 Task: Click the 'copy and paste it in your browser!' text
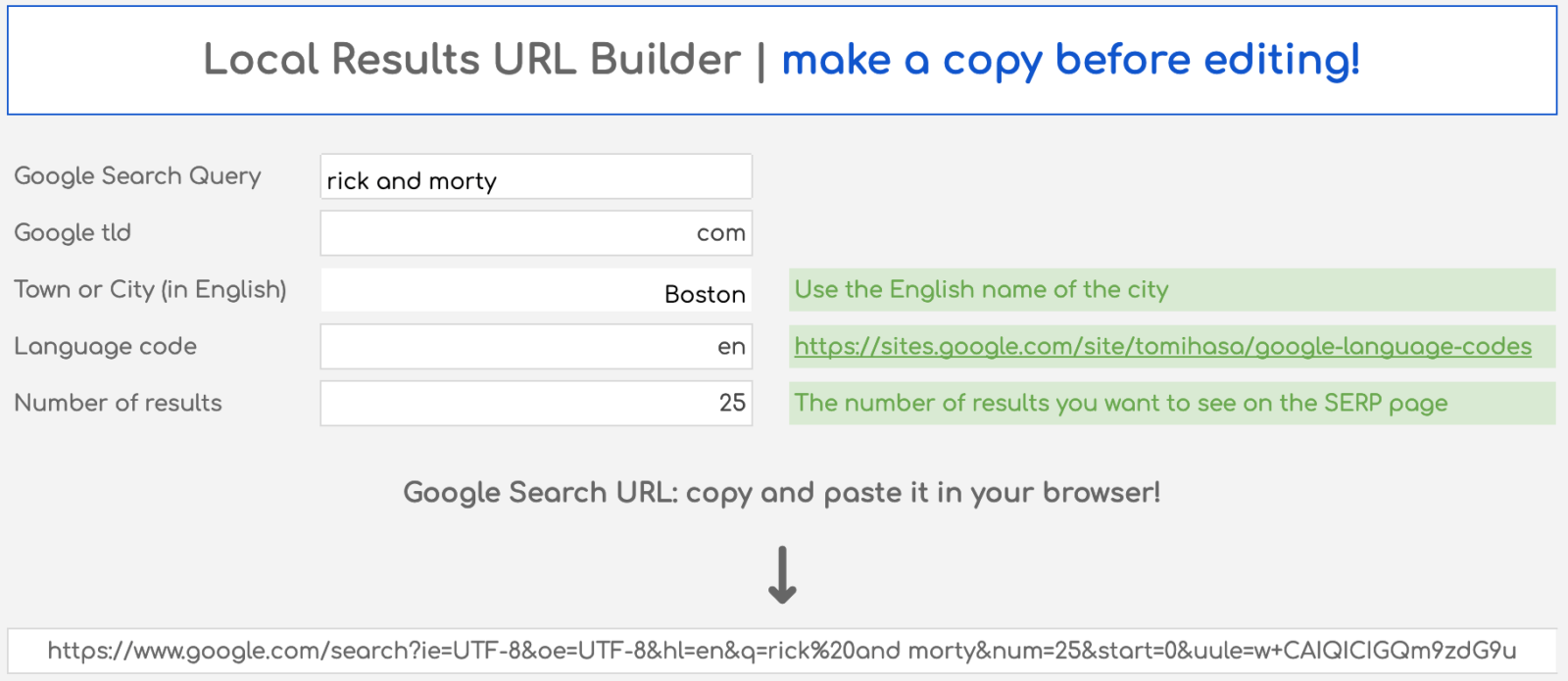[781, 493]
